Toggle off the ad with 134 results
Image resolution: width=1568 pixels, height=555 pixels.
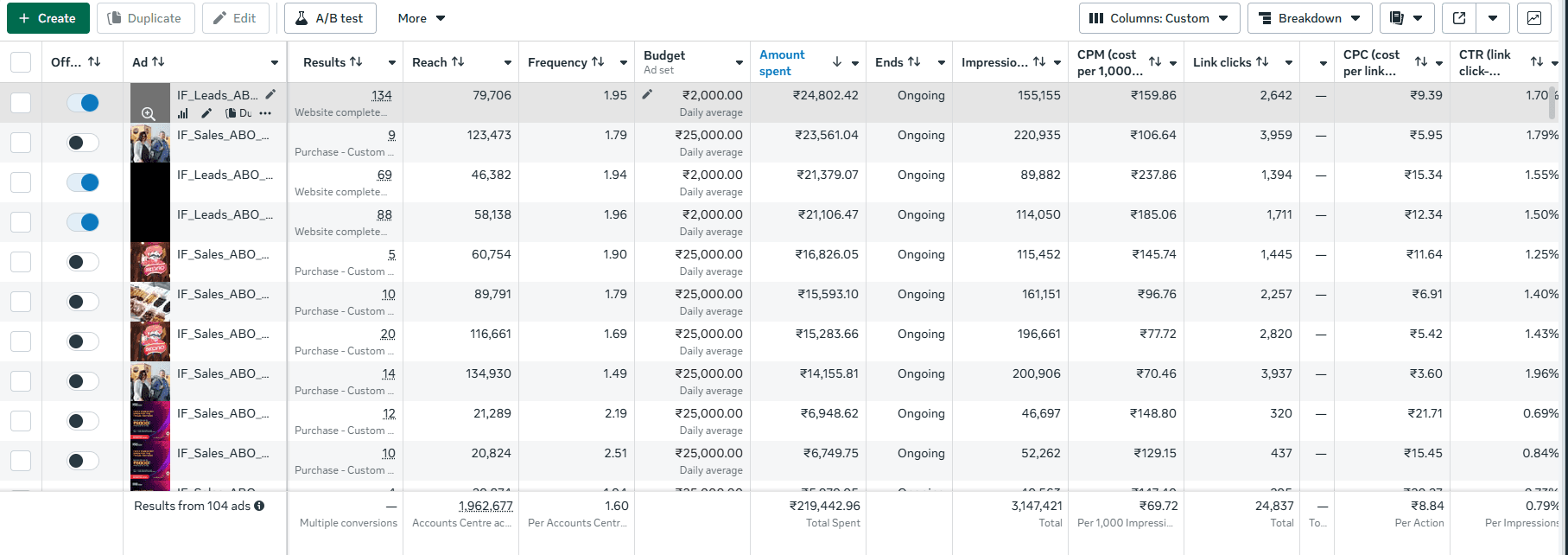click(83, 103)
